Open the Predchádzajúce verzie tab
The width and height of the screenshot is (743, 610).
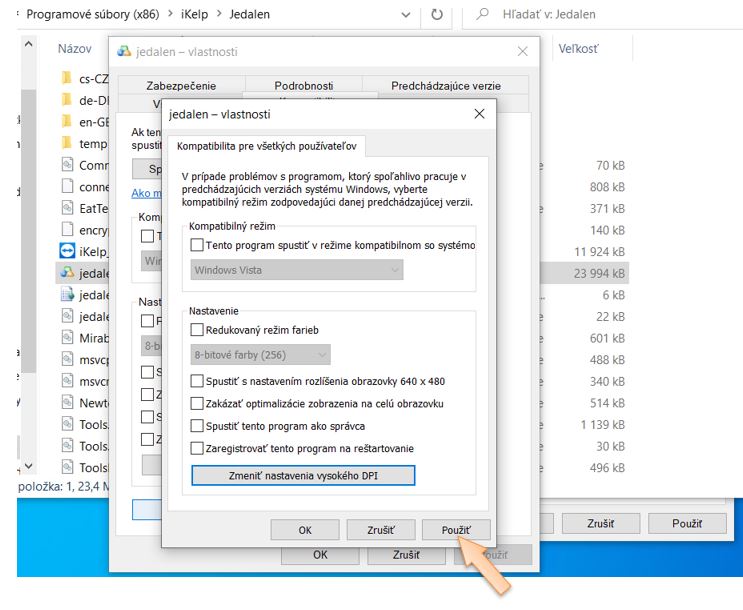pos(447,86)
